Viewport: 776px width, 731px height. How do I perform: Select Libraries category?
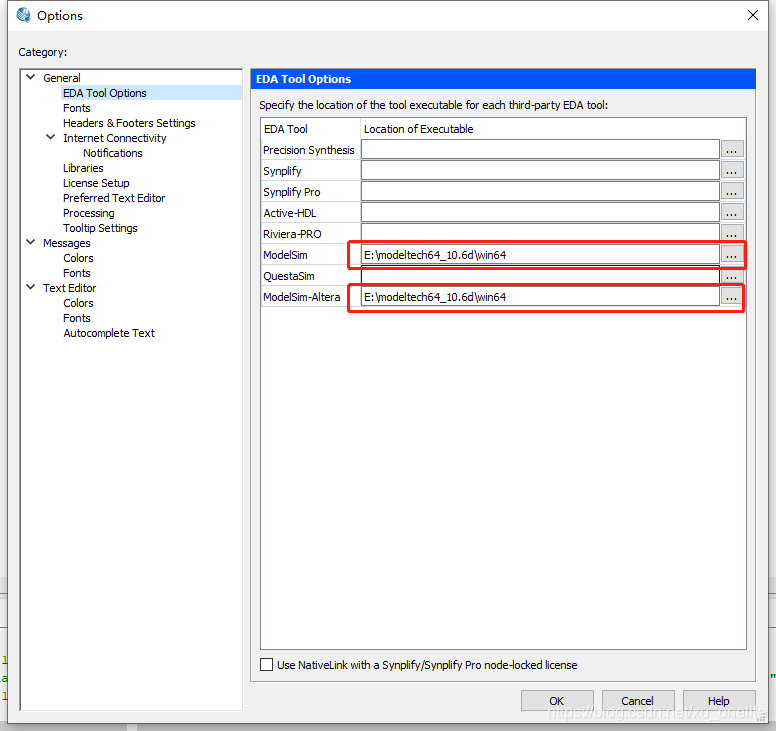tap(83, 168)
